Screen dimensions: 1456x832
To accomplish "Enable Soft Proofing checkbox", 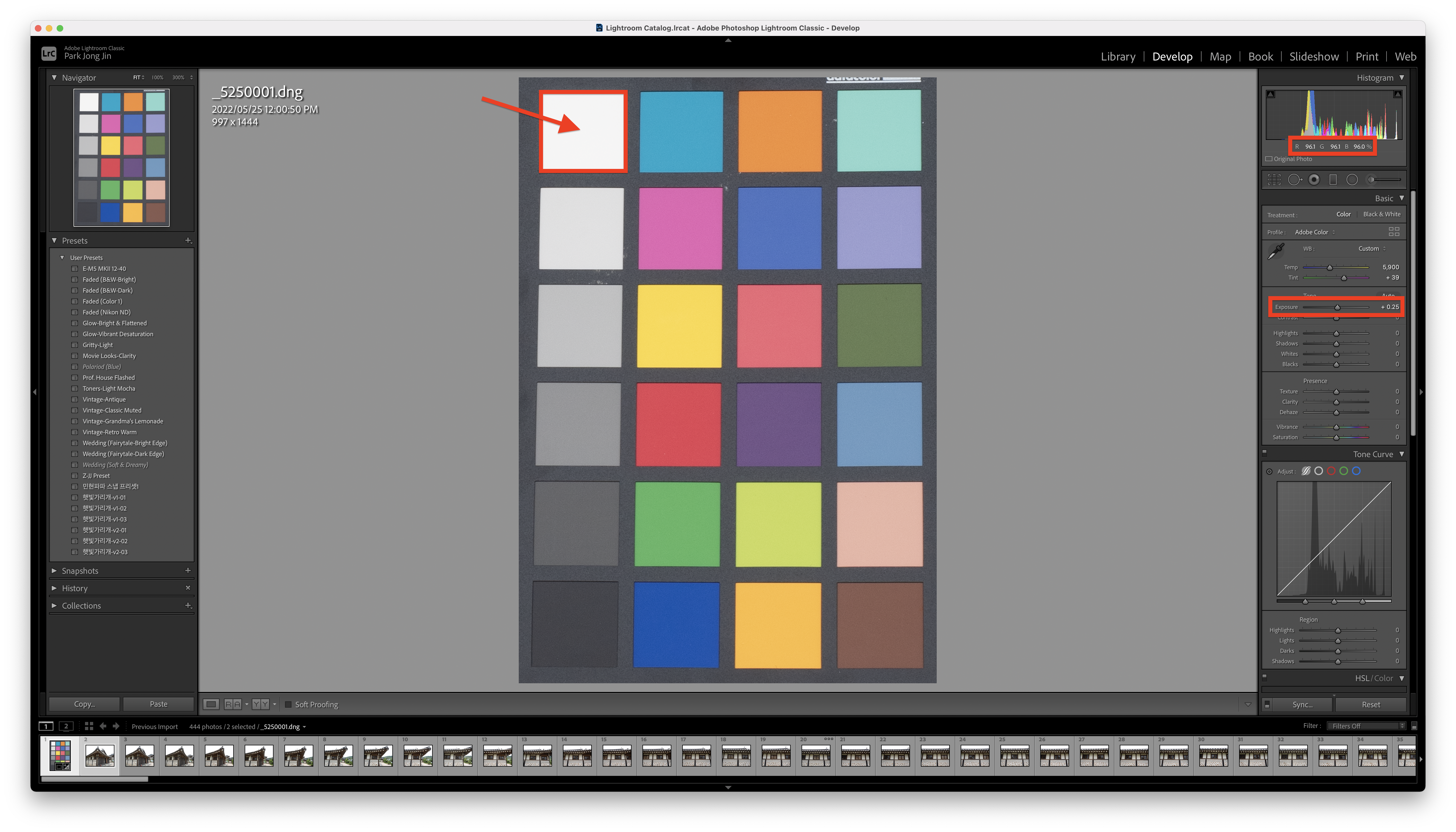I will coord(288,704).
